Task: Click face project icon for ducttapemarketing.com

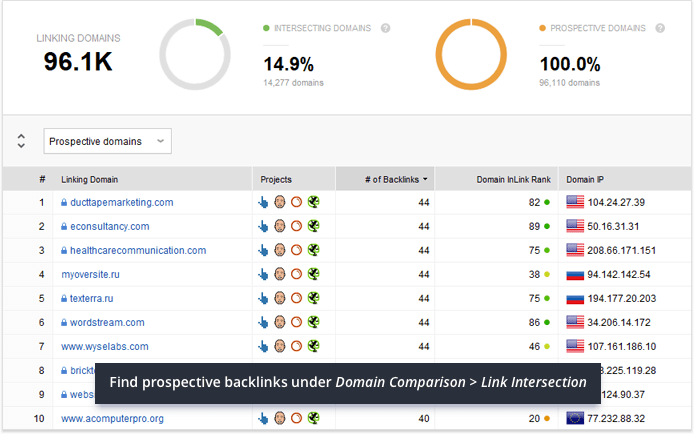Action: pos(280,202)
